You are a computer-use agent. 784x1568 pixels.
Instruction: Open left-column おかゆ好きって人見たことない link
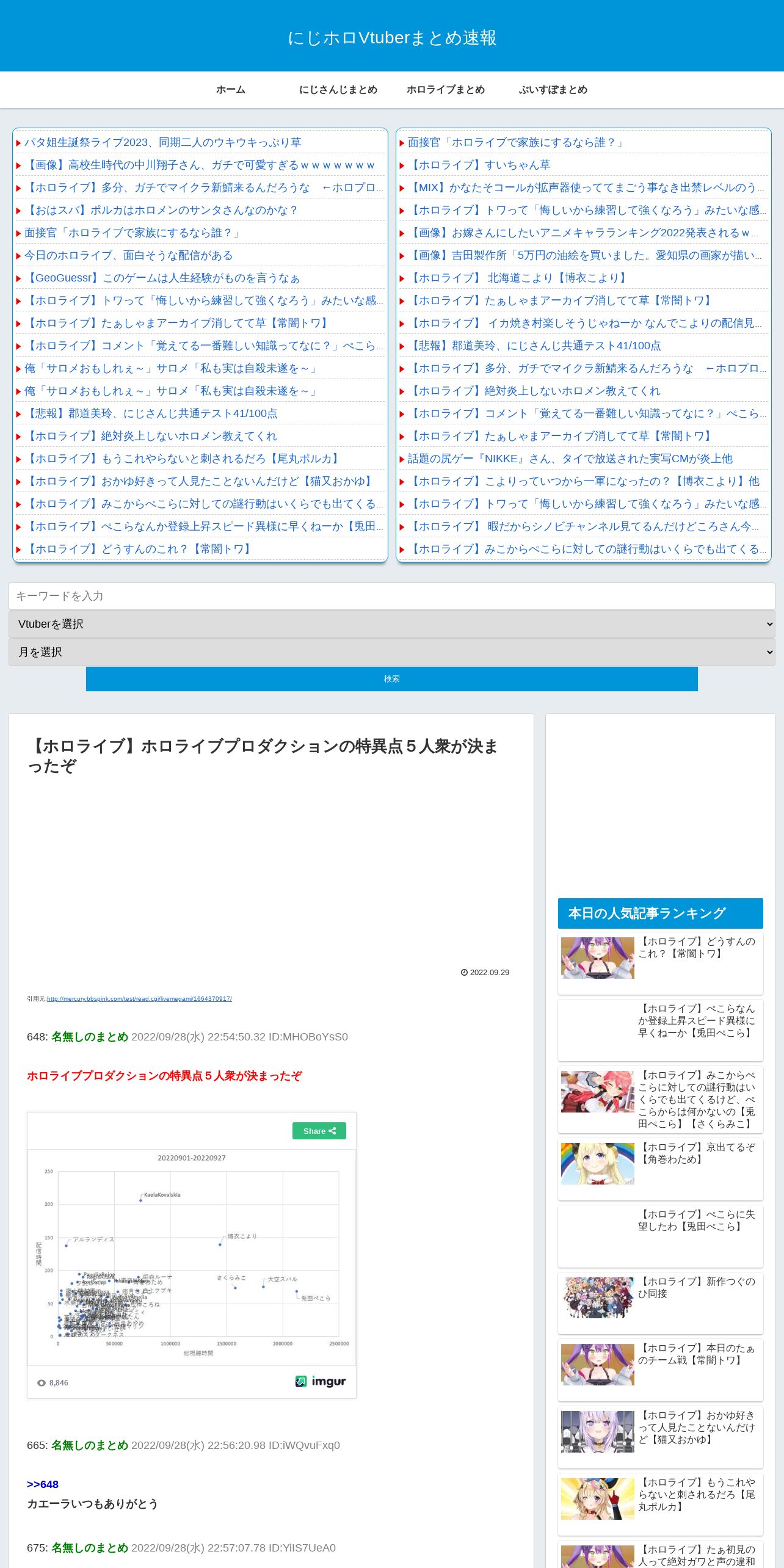point(200,481)
